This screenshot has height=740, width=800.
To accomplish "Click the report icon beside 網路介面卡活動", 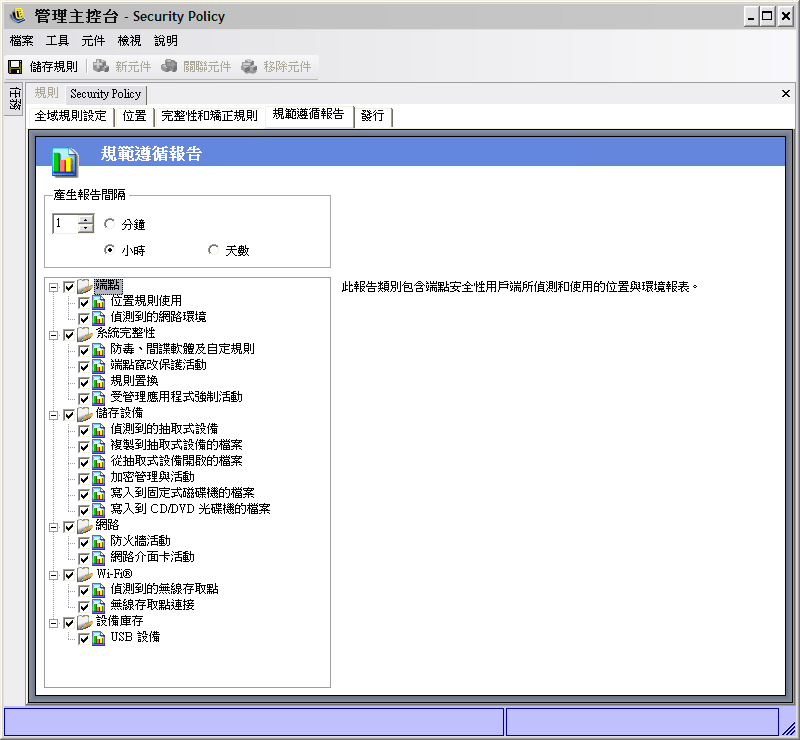I will 99,558.
